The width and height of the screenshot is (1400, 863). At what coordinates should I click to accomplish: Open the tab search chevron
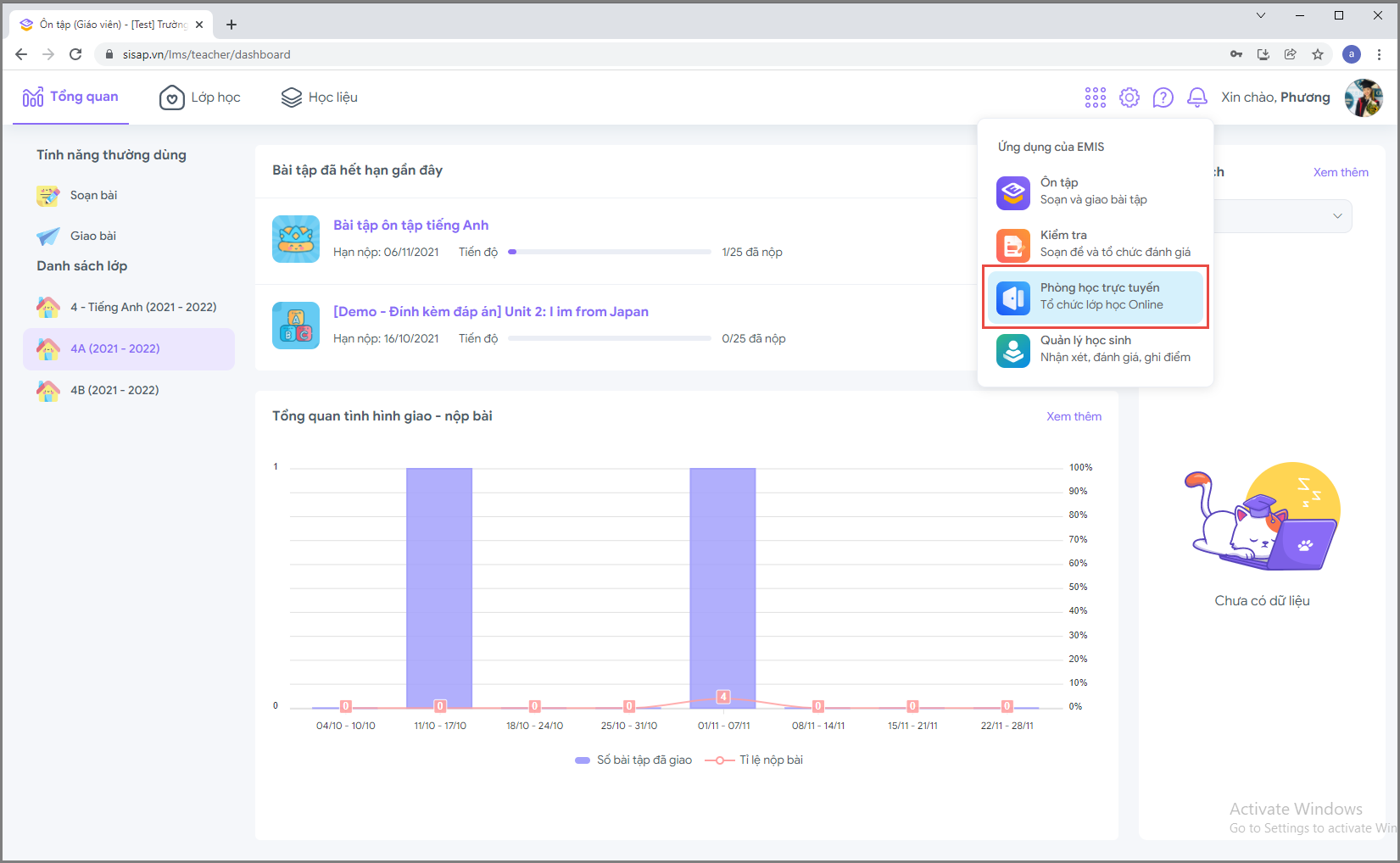click(1261, 15)
